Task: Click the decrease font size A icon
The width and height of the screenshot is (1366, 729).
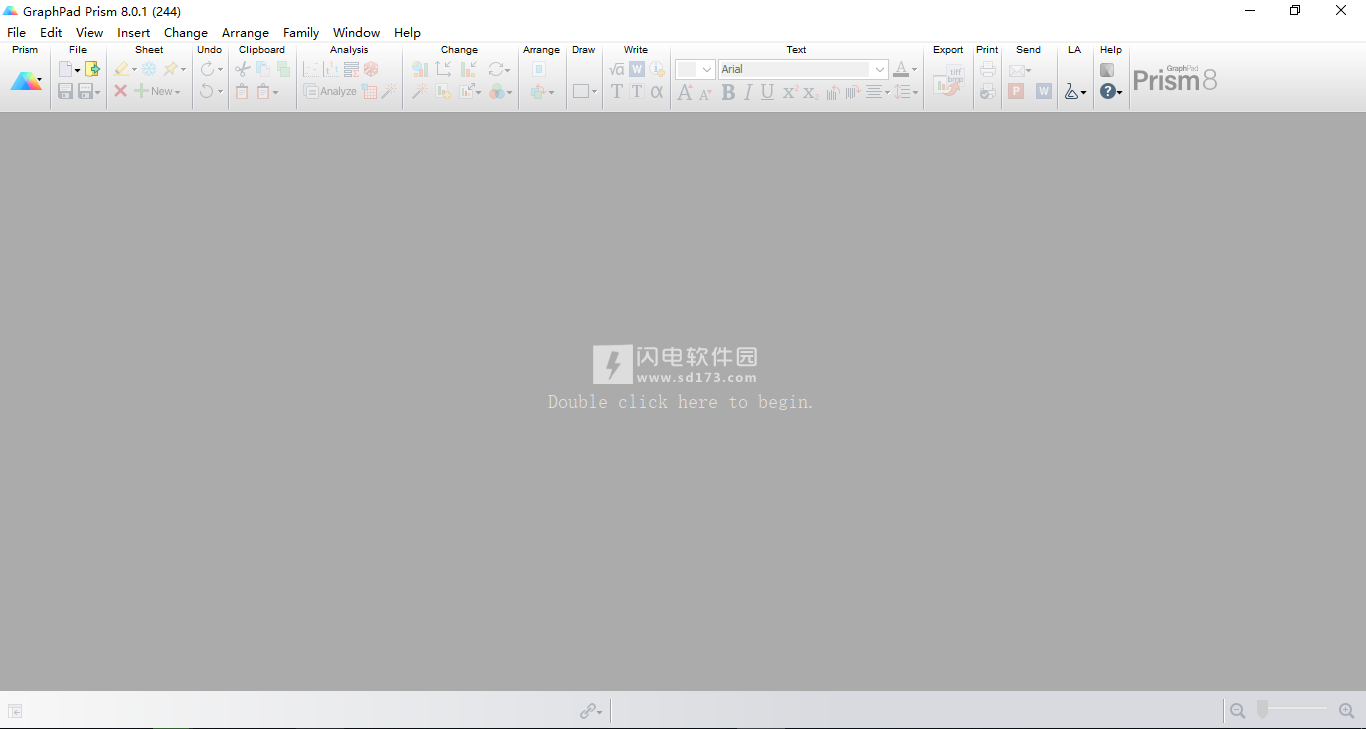Action: click(705, 93)
